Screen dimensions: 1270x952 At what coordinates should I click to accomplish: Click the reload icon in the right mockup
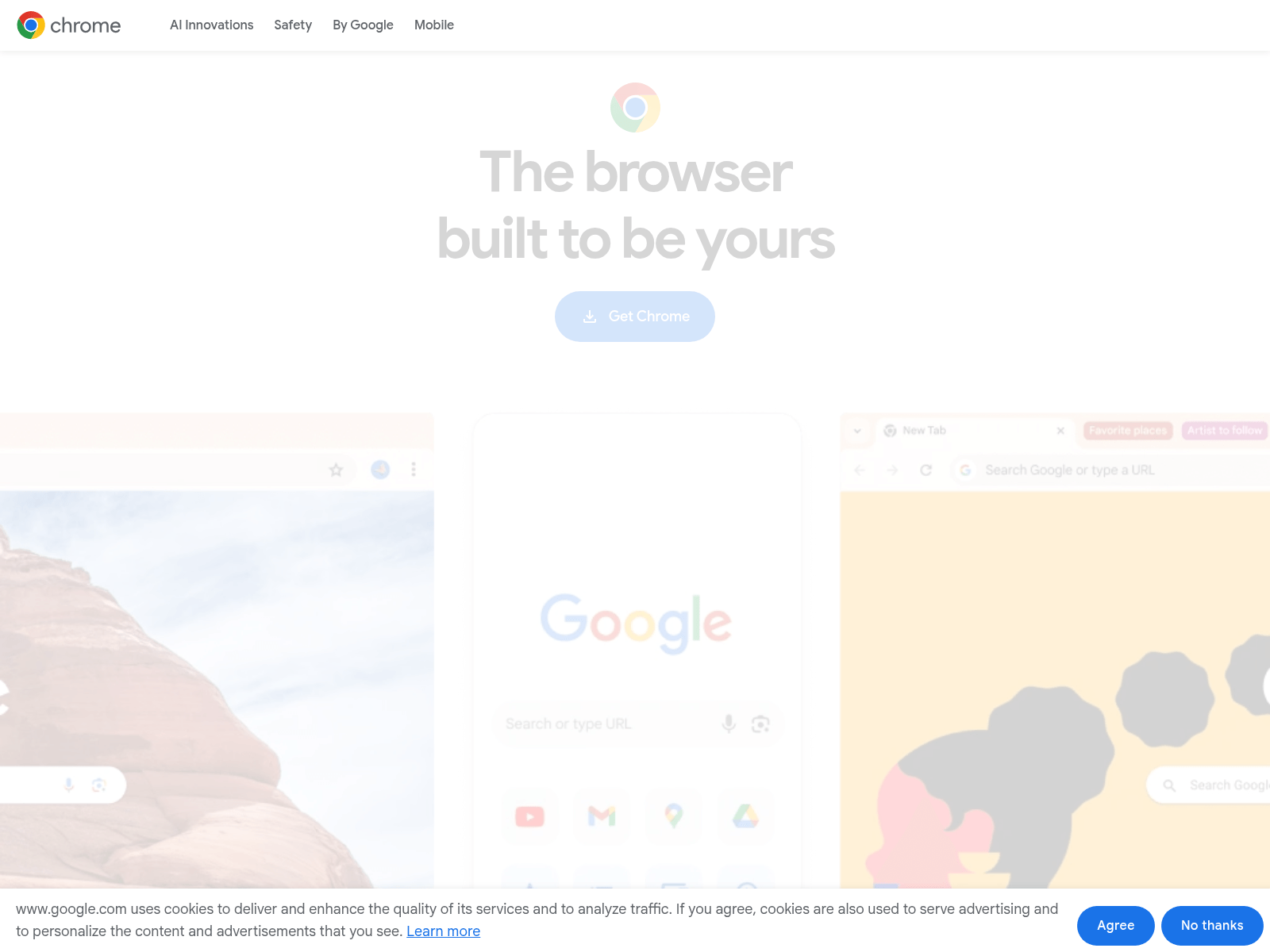tap(926, 470)
